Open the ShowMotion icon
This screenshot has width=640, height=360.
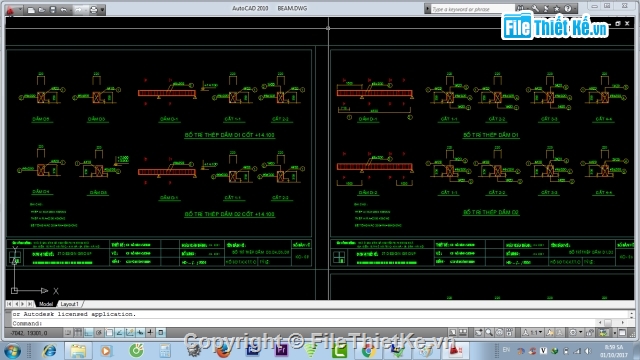pyautogui.click(x=509, y=333)
